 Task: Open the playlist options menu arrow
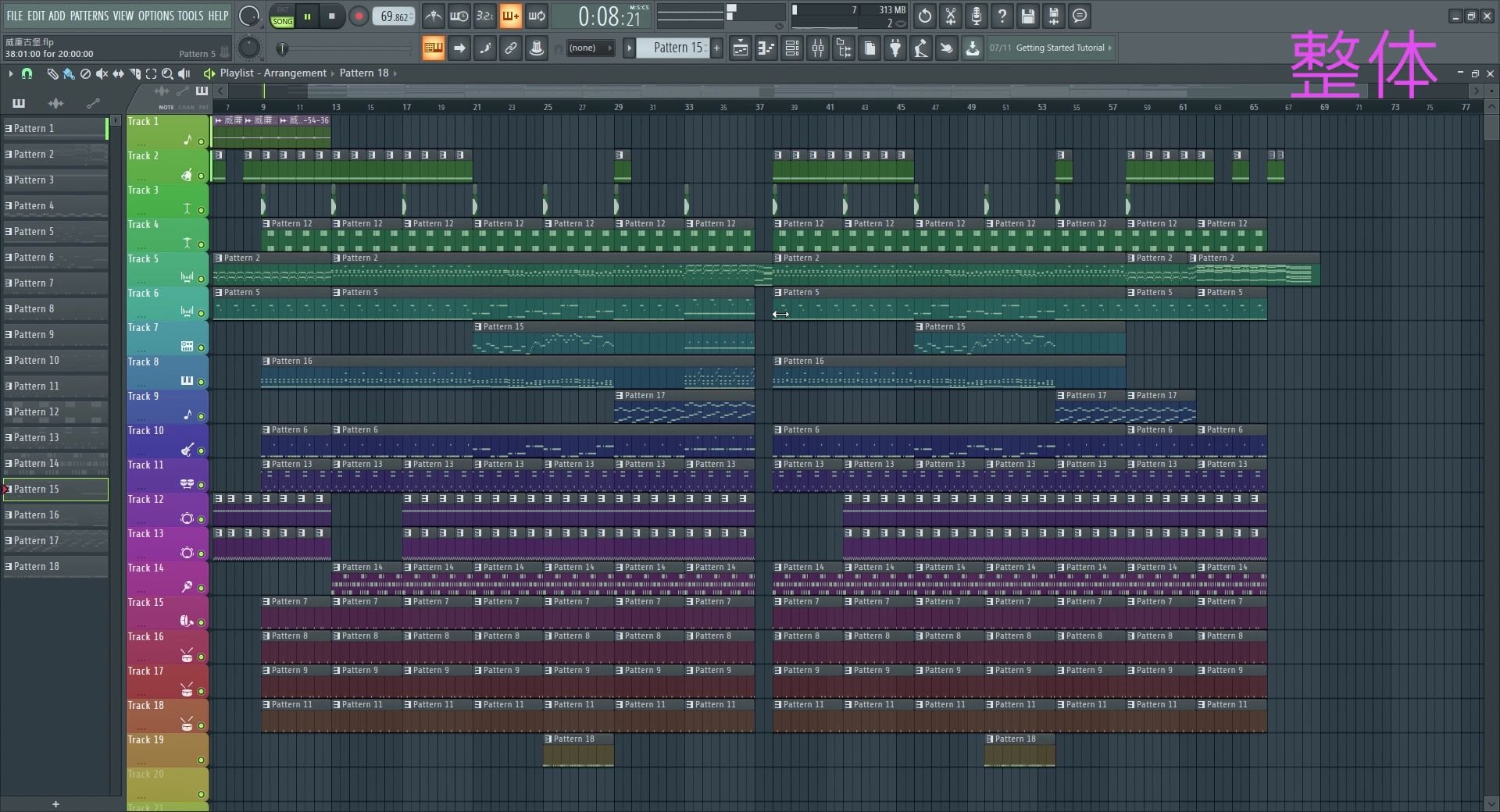(10, 73)
